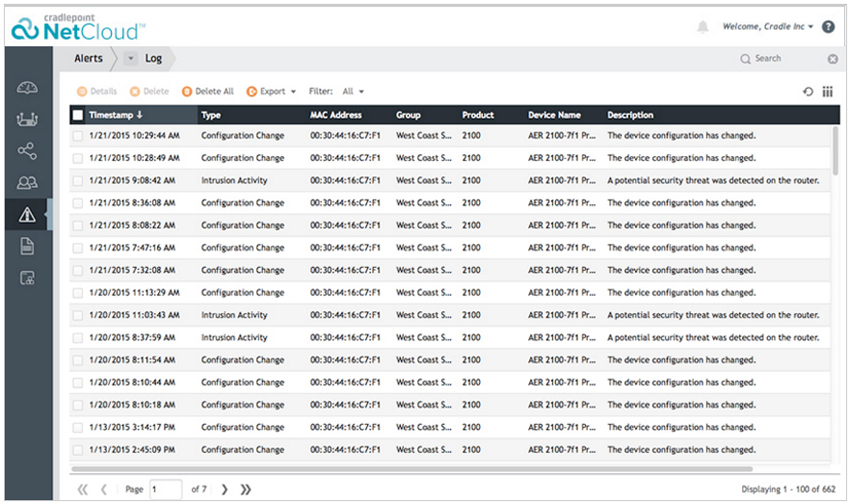Toggle the select-all checkbox in header
Image resolution: width=850 pixels, height=504 pixels.
pyautogui.click(x=78, y=115)
